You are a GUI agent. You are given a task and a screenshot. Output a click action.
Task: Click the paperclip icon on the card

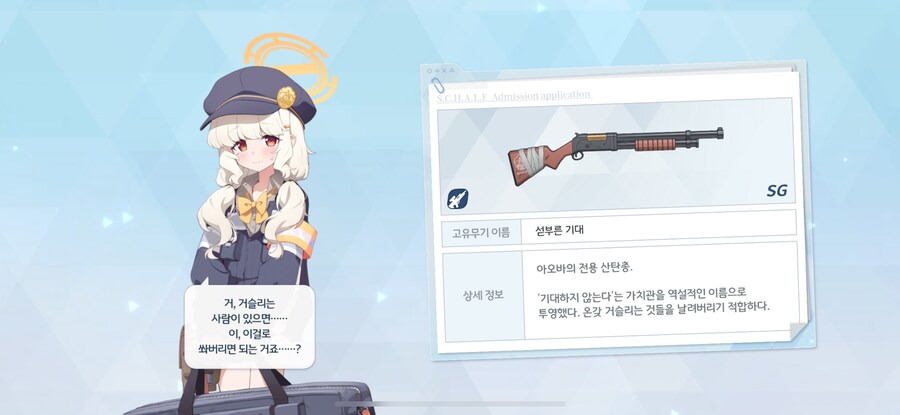click(x=438, y=85)
